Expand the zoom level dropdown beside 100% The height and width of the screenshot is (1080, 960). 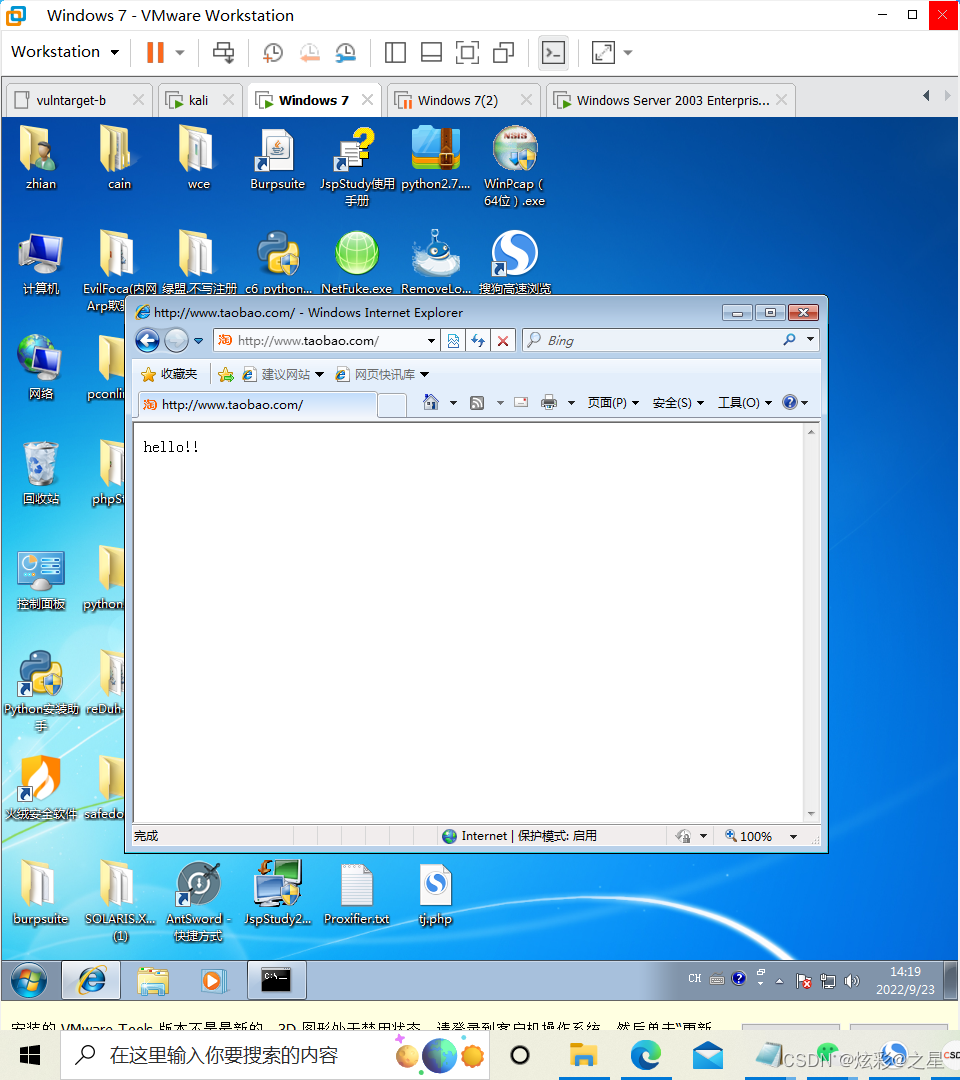793,836
